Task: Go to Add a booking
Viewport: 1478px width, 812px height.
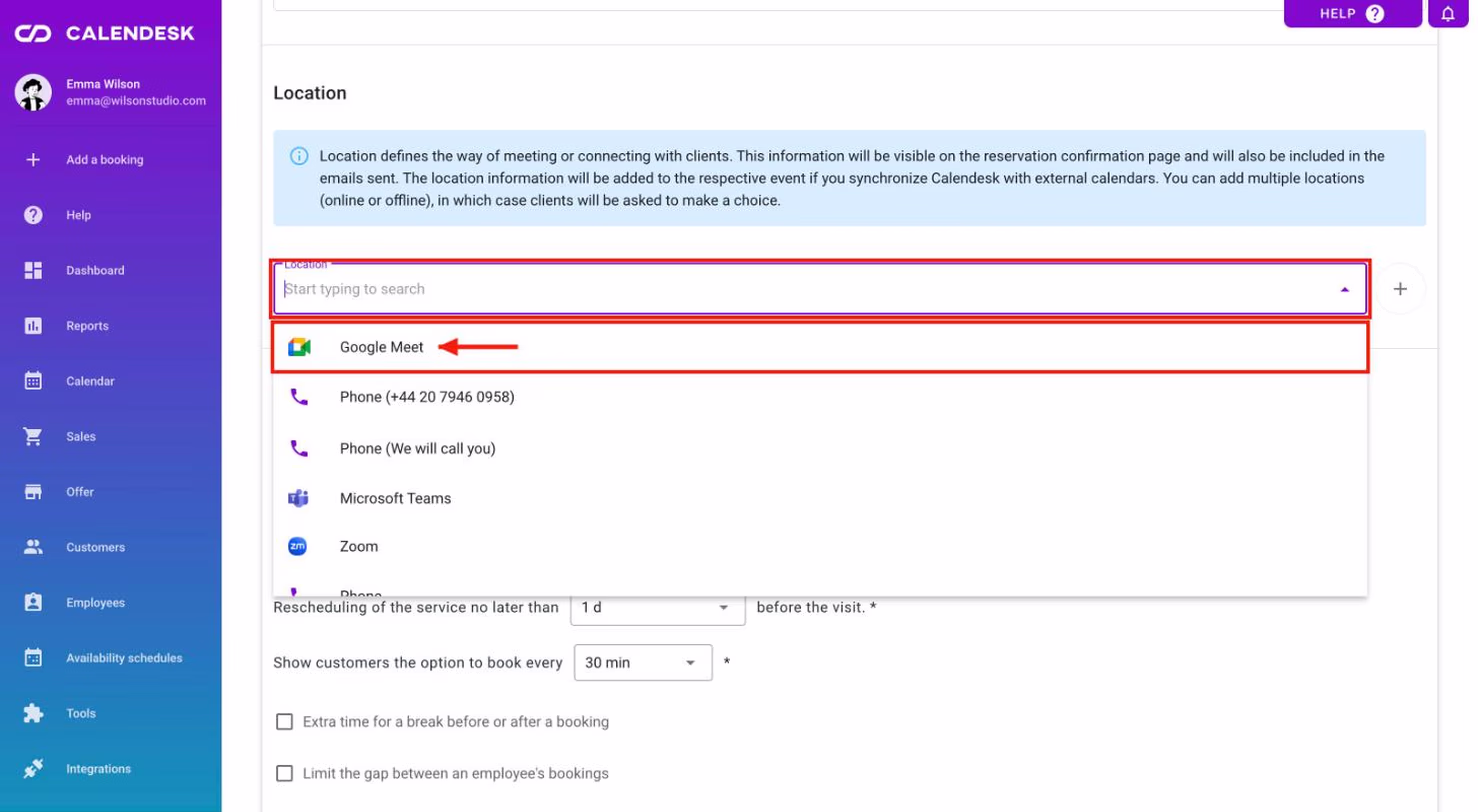Action: point(105,160)
